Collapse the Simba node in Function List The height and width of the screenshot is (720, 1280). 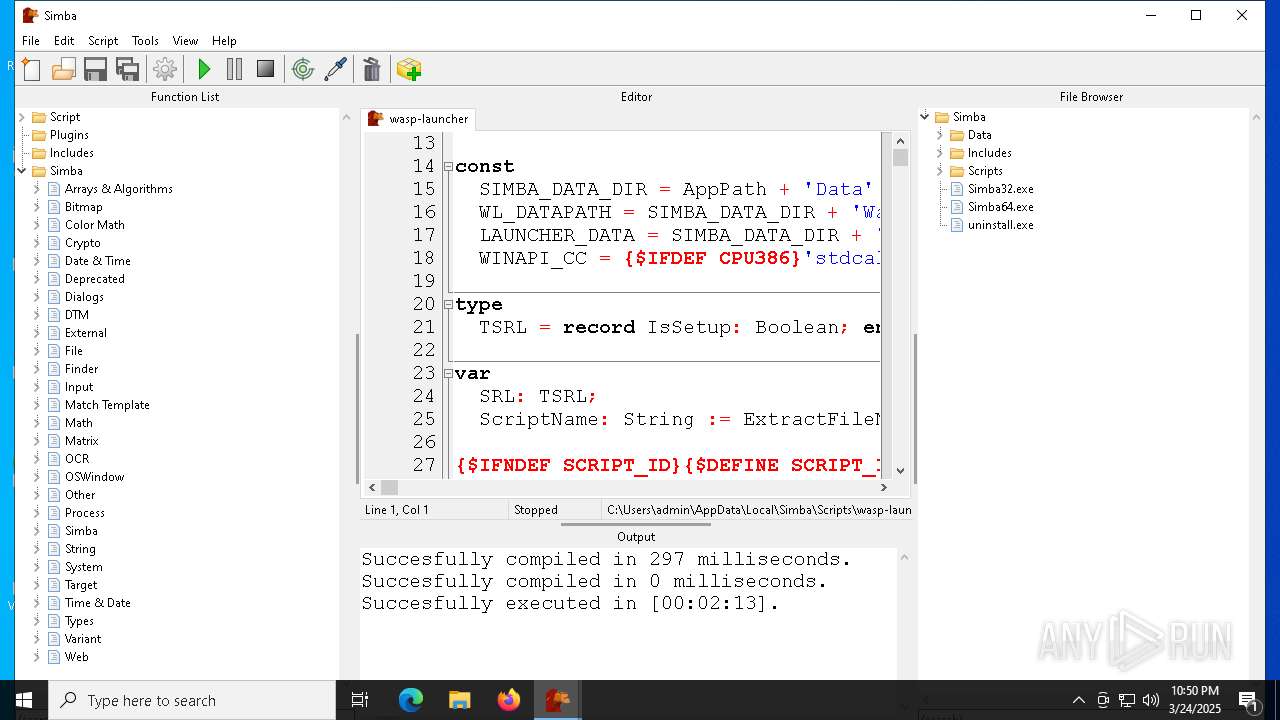pos(22,171)
